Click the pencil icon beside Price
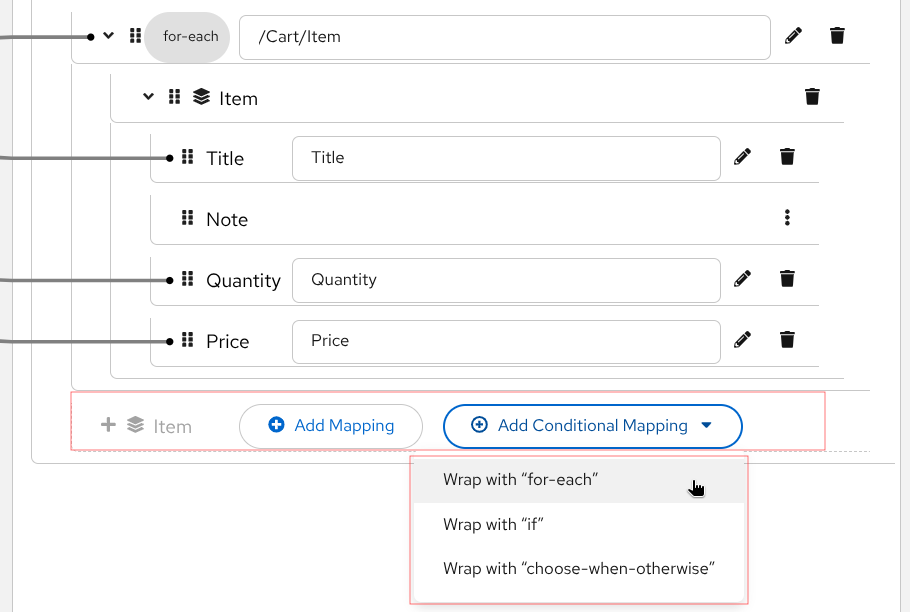Screen dimensions: 910x612 pos(742,340)
